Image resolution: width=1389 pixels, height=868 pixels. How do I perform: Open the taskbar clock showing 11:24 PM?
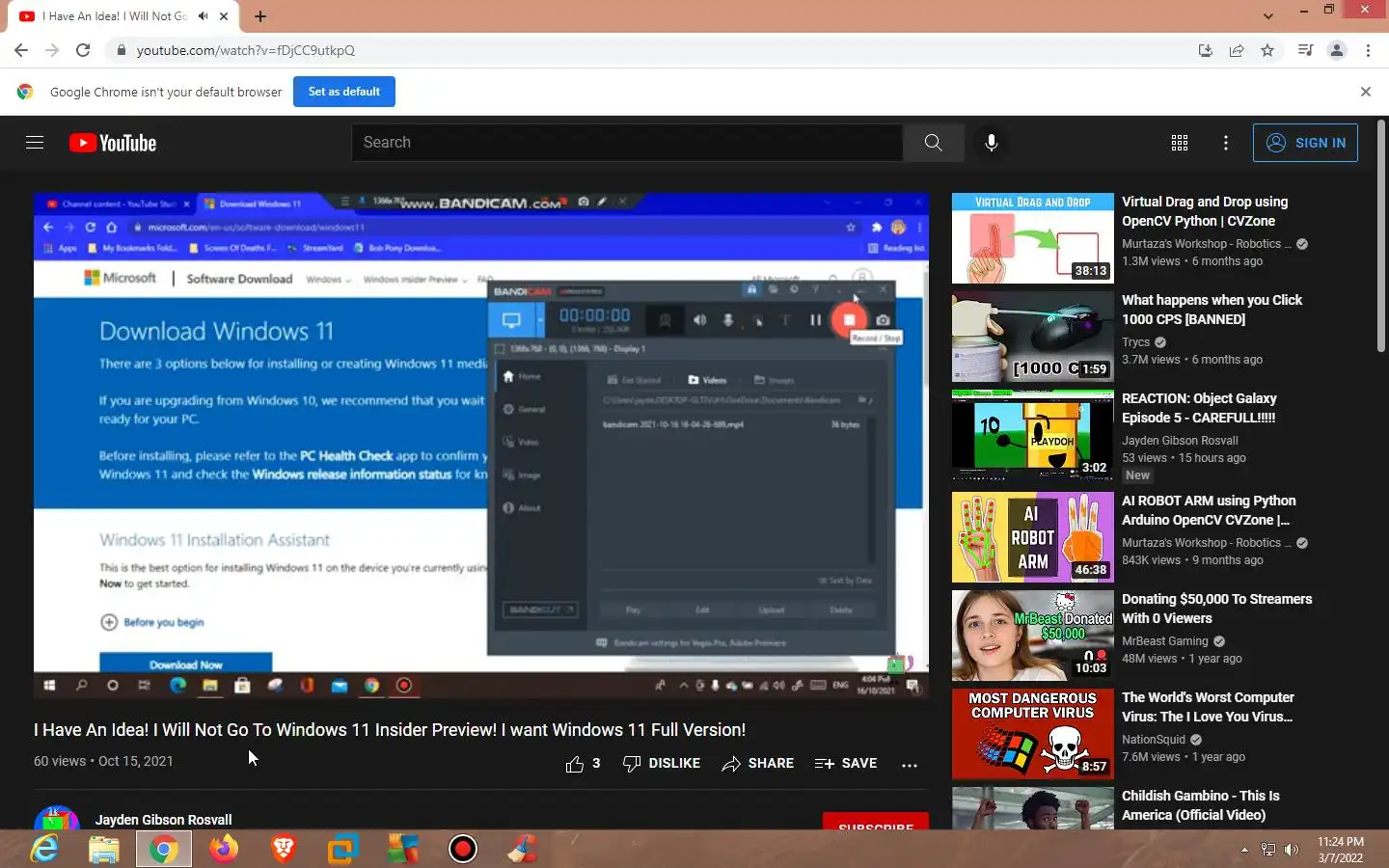tap(1341, 850)
